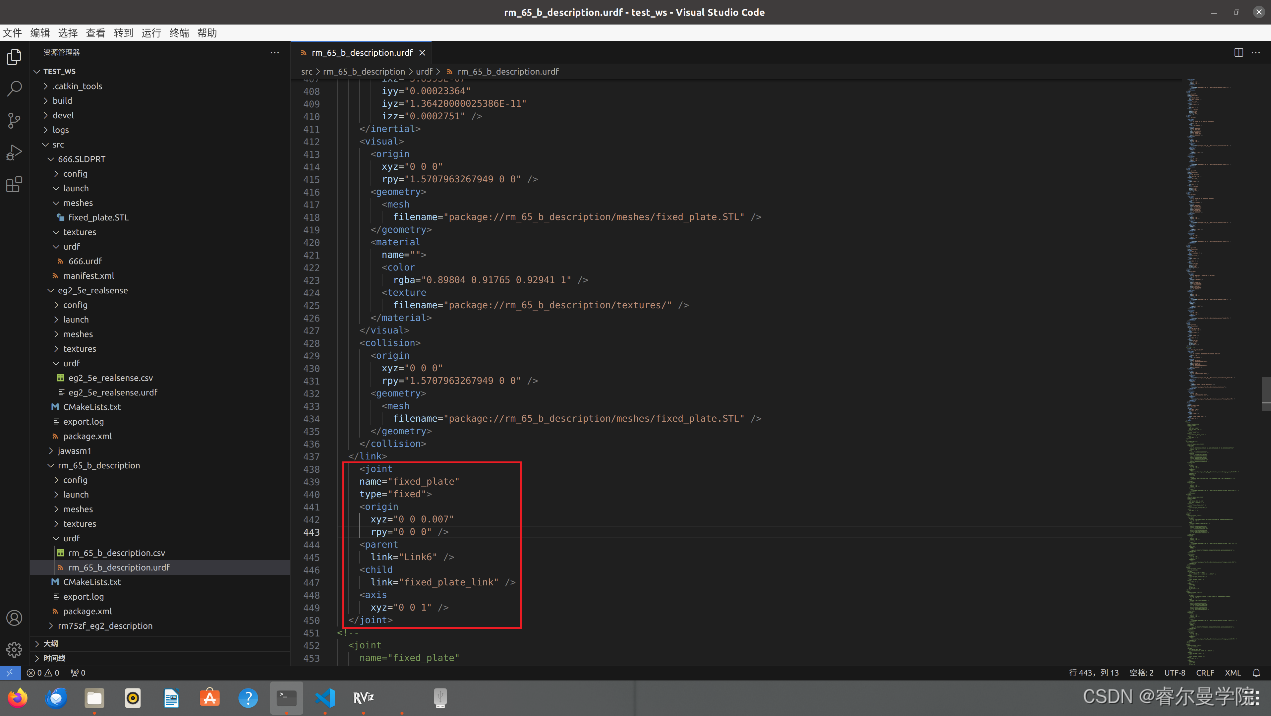Open rm_65_b_description.csv file
This screenshot has height=716, width=1271.
point(160,553)
